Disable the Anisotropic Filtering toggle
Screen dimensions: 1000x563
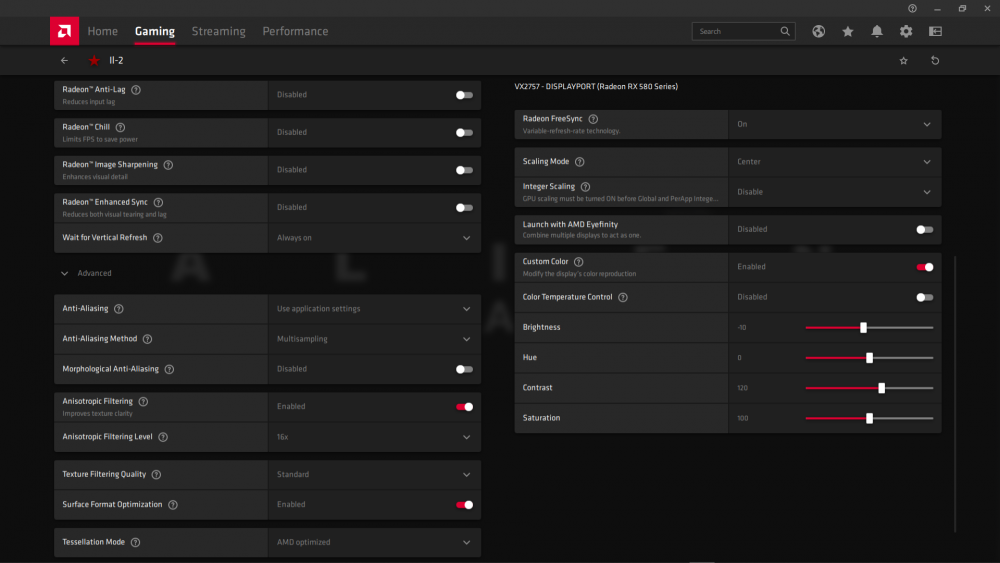[x=464, y=407]
